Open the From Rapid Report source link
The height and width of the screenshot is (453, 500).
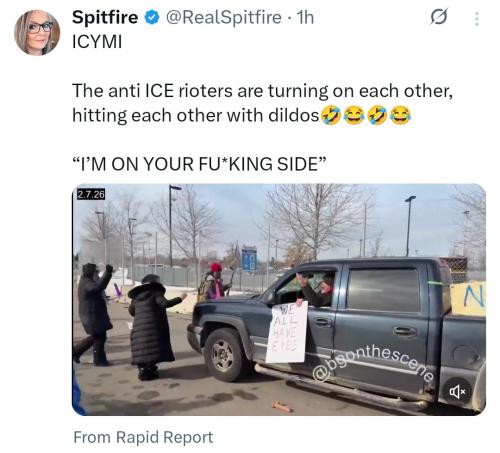tap(143, 437)
